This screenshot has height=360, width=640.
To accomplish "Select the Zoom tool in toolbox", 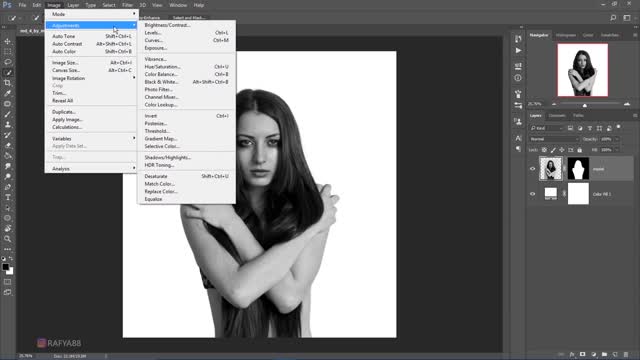I will (x=7, y=239).
